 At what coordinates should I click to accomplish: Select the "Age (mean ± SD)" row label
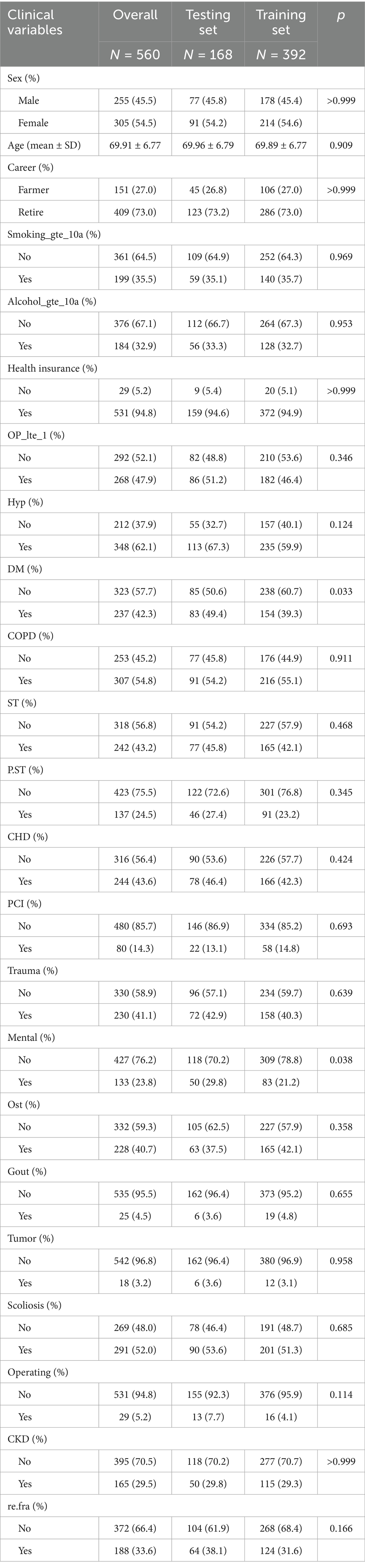pos(44,145)
